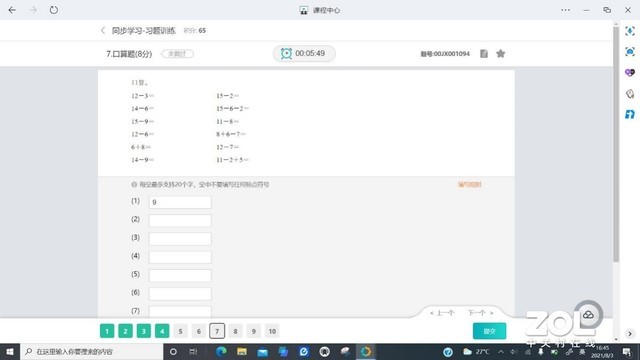Click the second blue sidebar capture icon

coord(630,51)
